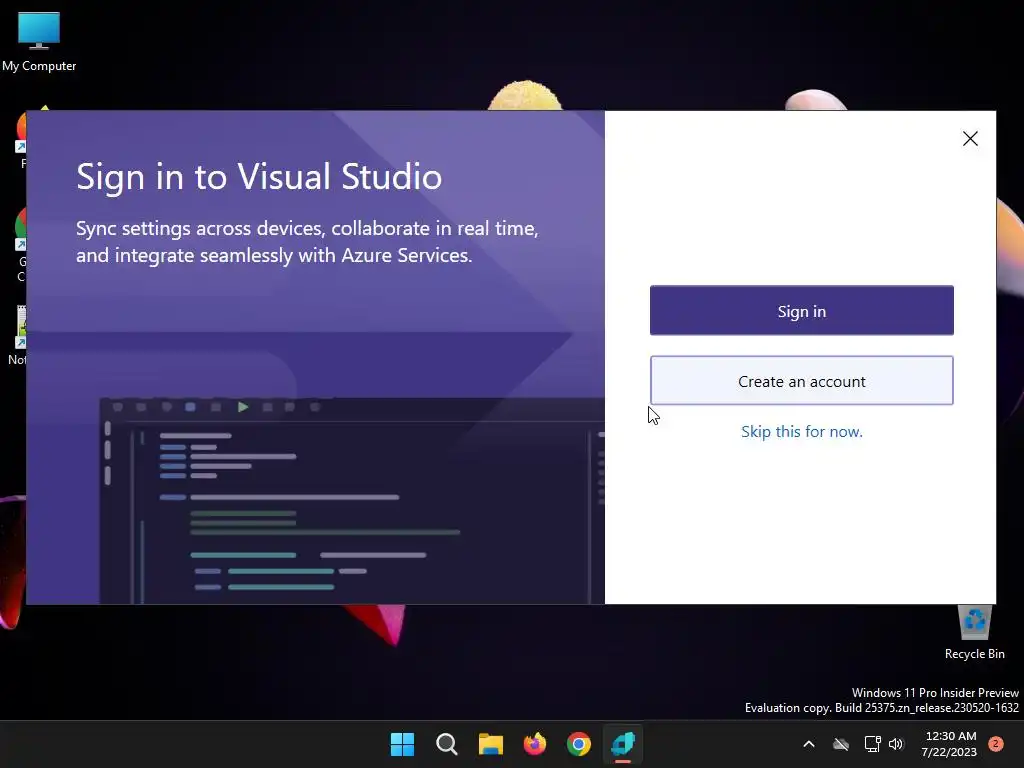The width and height of the screenshot is (1024, 768).
Task: Select the My Computer desktop icon
Action: click(x=39, y=42)
